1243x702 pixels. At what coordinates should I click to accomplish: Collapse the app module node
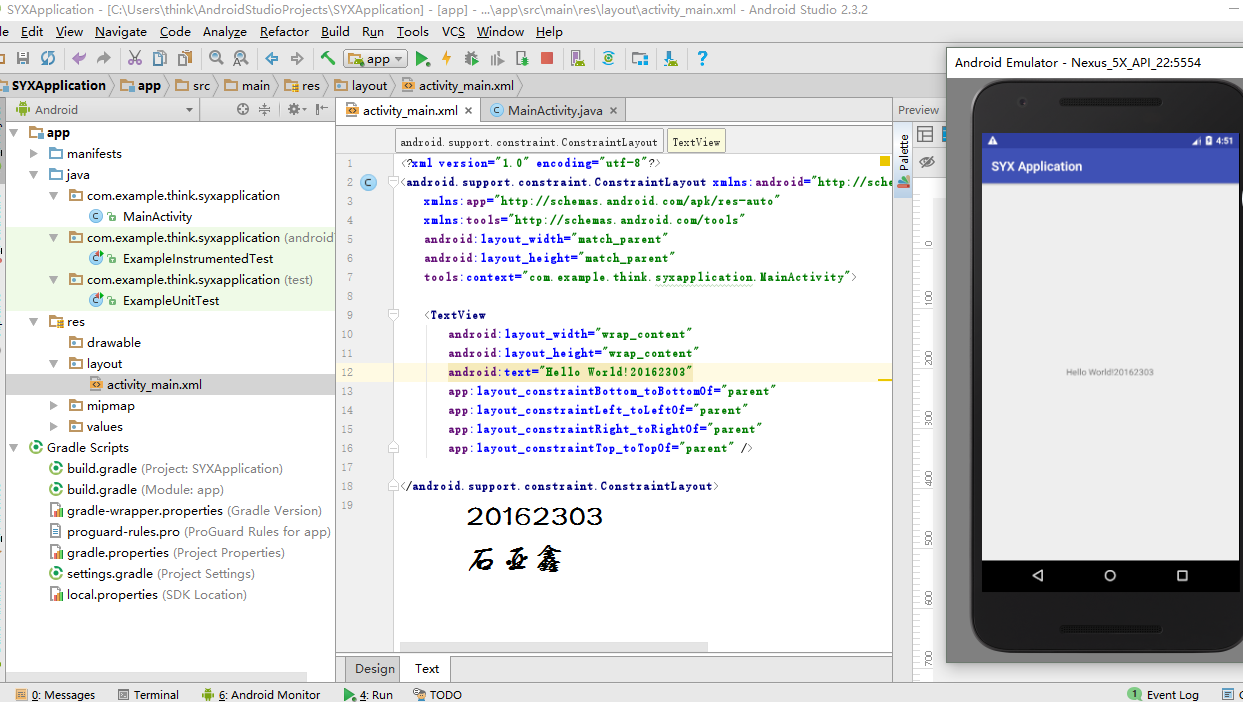[14, 132]
